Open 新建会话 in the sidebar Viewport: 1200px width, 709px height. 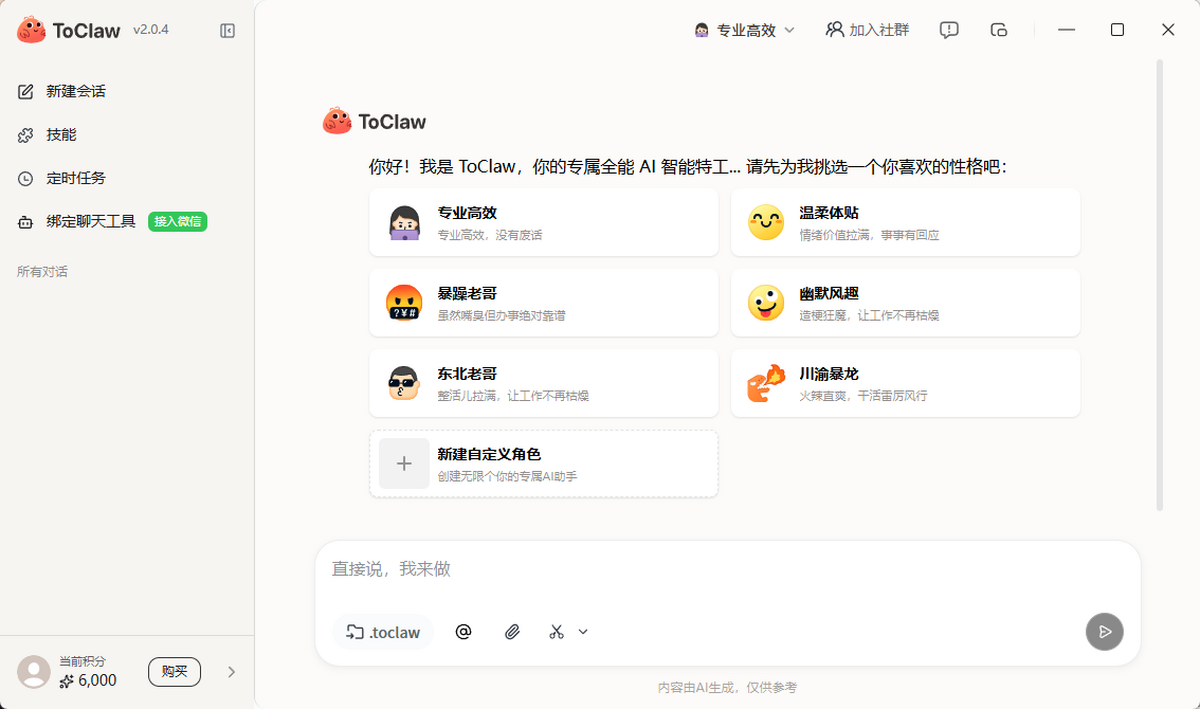pyautogui.click(x=75, y=91)
